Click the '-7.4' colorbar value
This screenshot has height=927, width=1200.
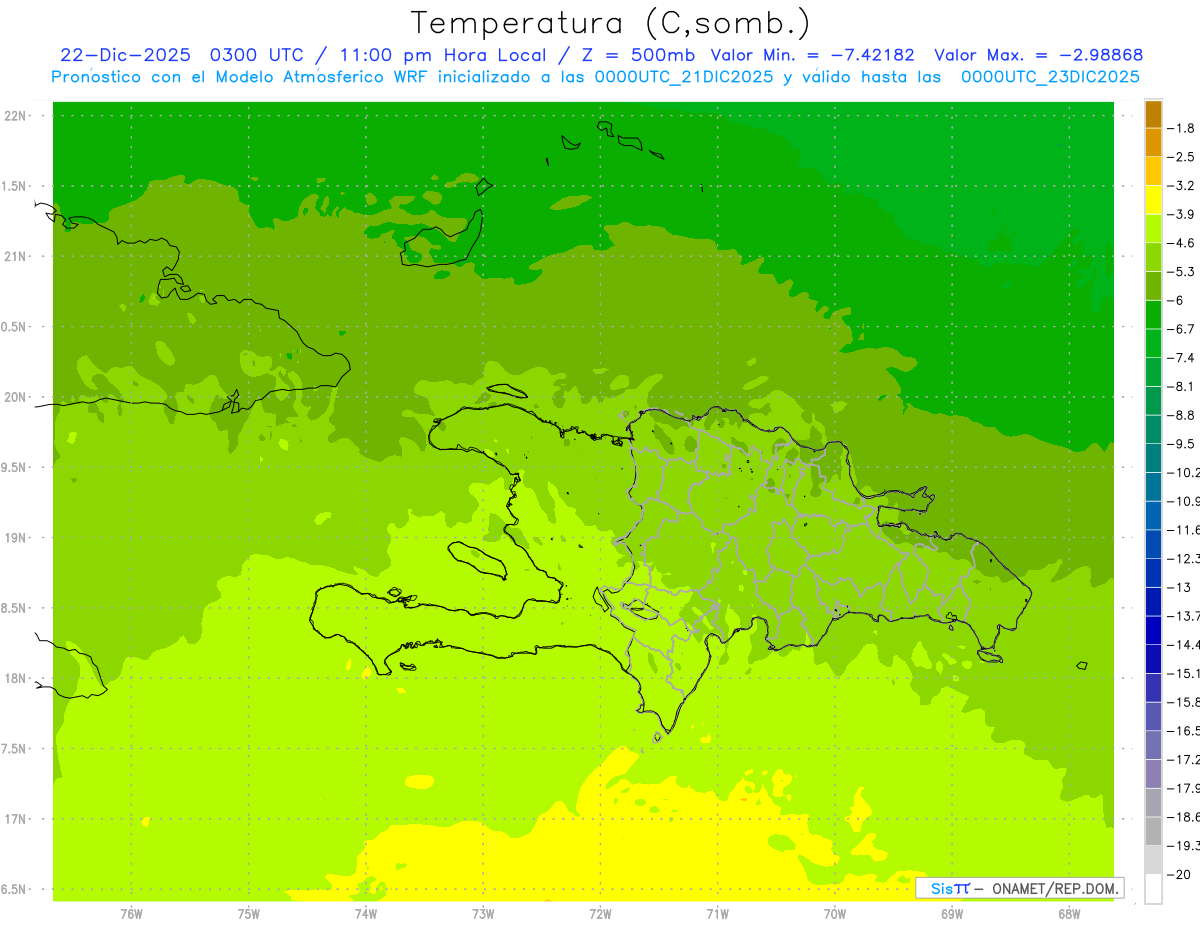click(x=1183, y=357)
